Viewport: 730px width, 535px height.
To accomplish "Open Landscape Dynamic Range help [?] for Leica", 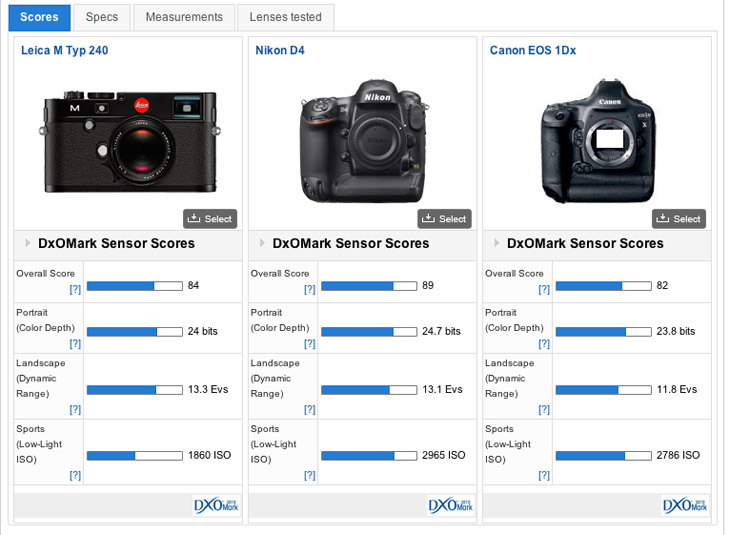I will tap(75, 409).
